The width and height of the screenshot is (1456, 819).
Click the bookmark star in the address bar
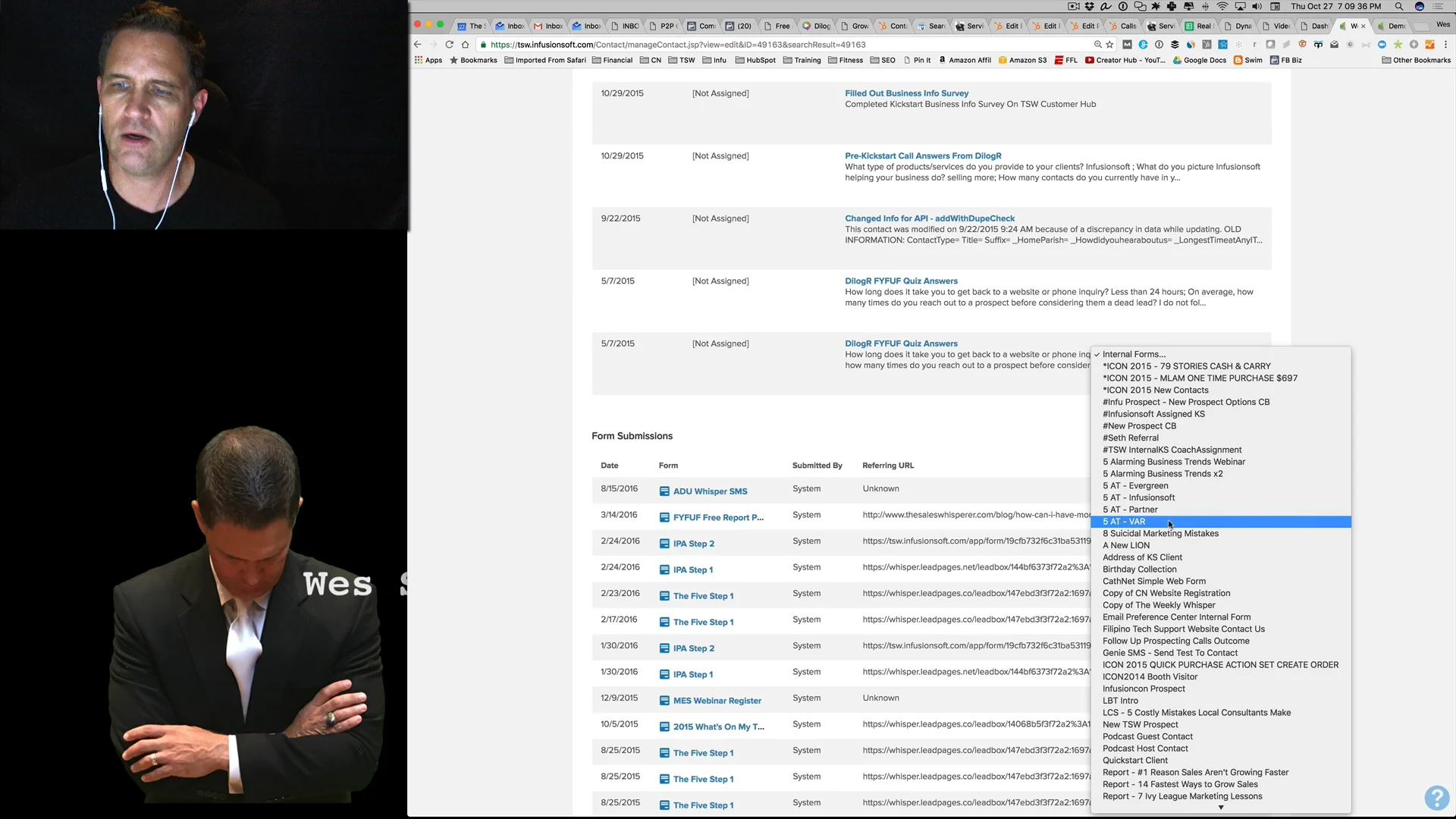point(1109,45)
